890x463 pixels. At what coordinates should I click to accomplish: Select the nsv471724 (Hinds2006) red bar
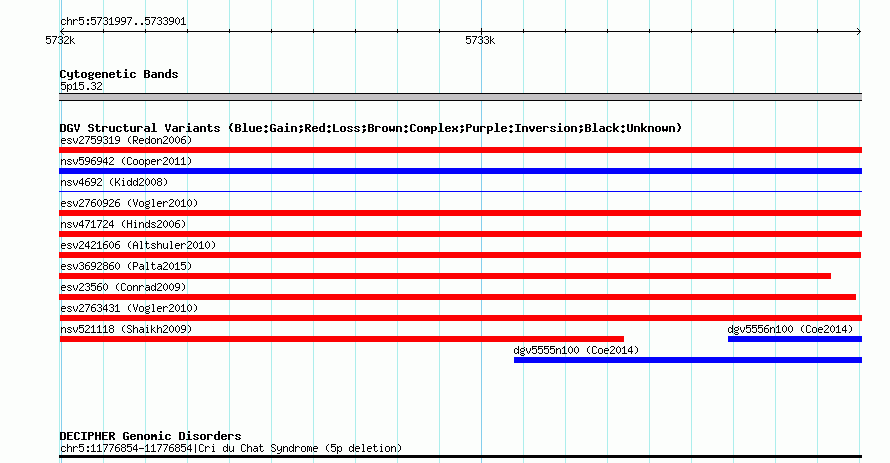pyautogui.click(x=460, y=234)
